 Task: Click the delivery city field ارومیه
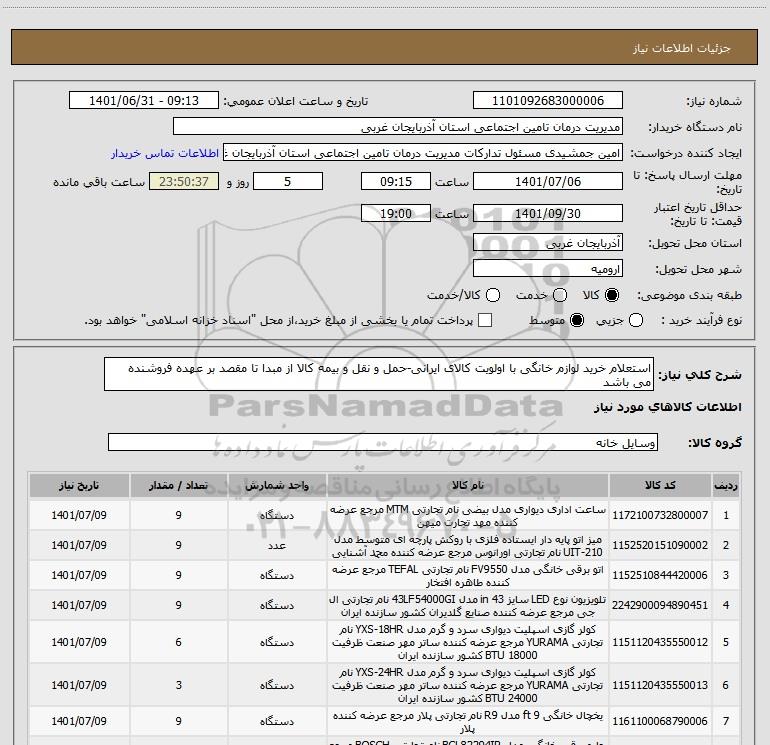(548, 269)
